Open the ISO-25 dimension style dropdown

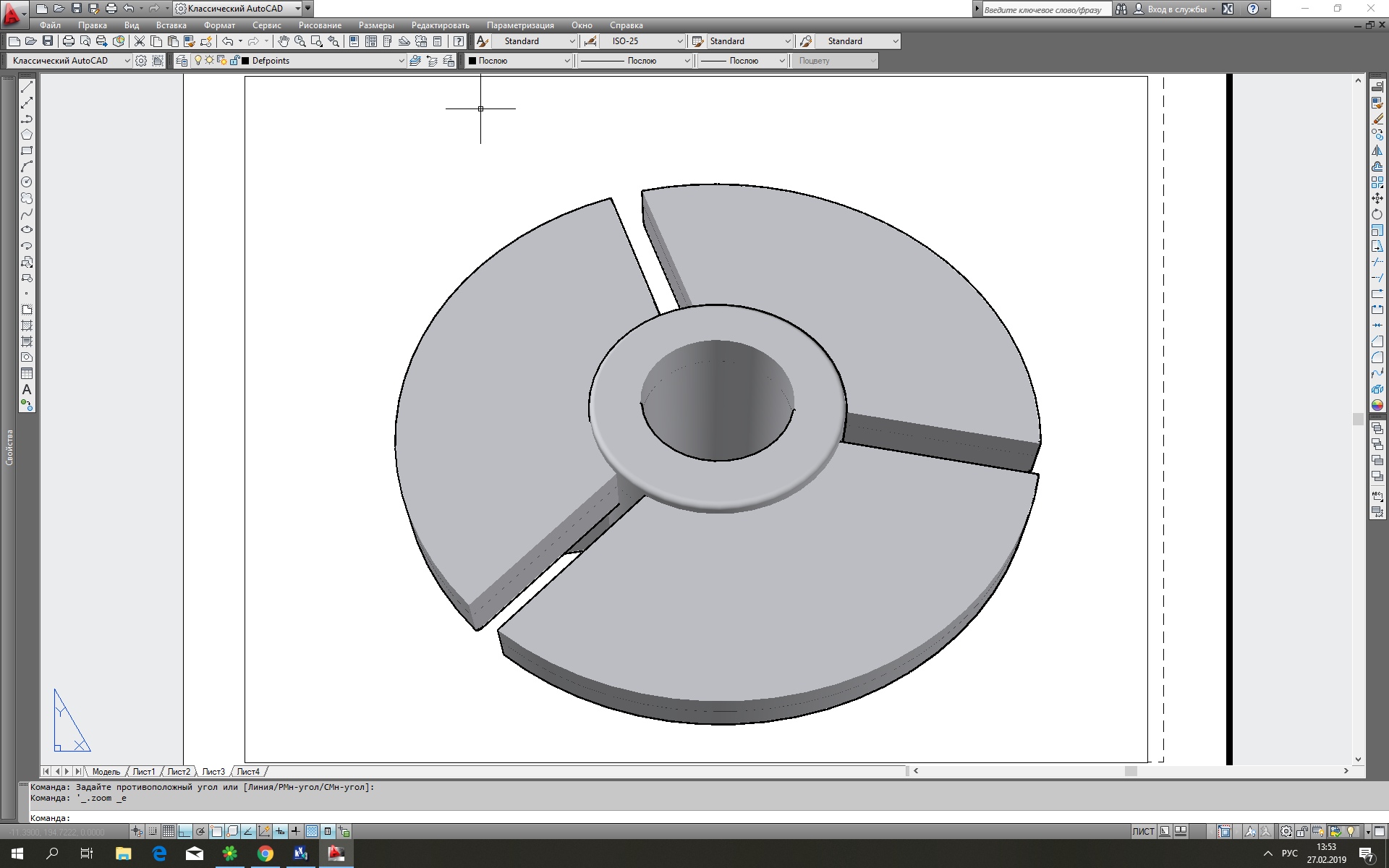click(679, 41)
